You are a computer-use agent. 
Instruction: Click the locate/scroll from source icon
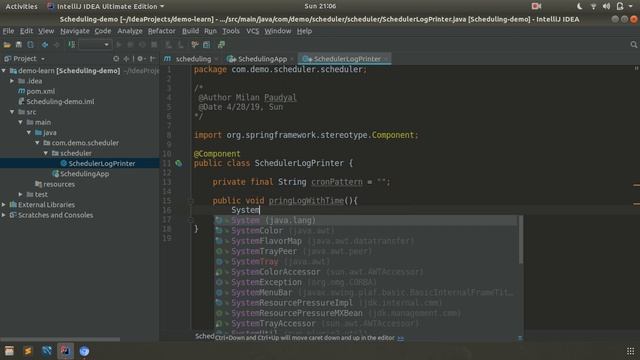pyautogui.click(x=116, y=59)
